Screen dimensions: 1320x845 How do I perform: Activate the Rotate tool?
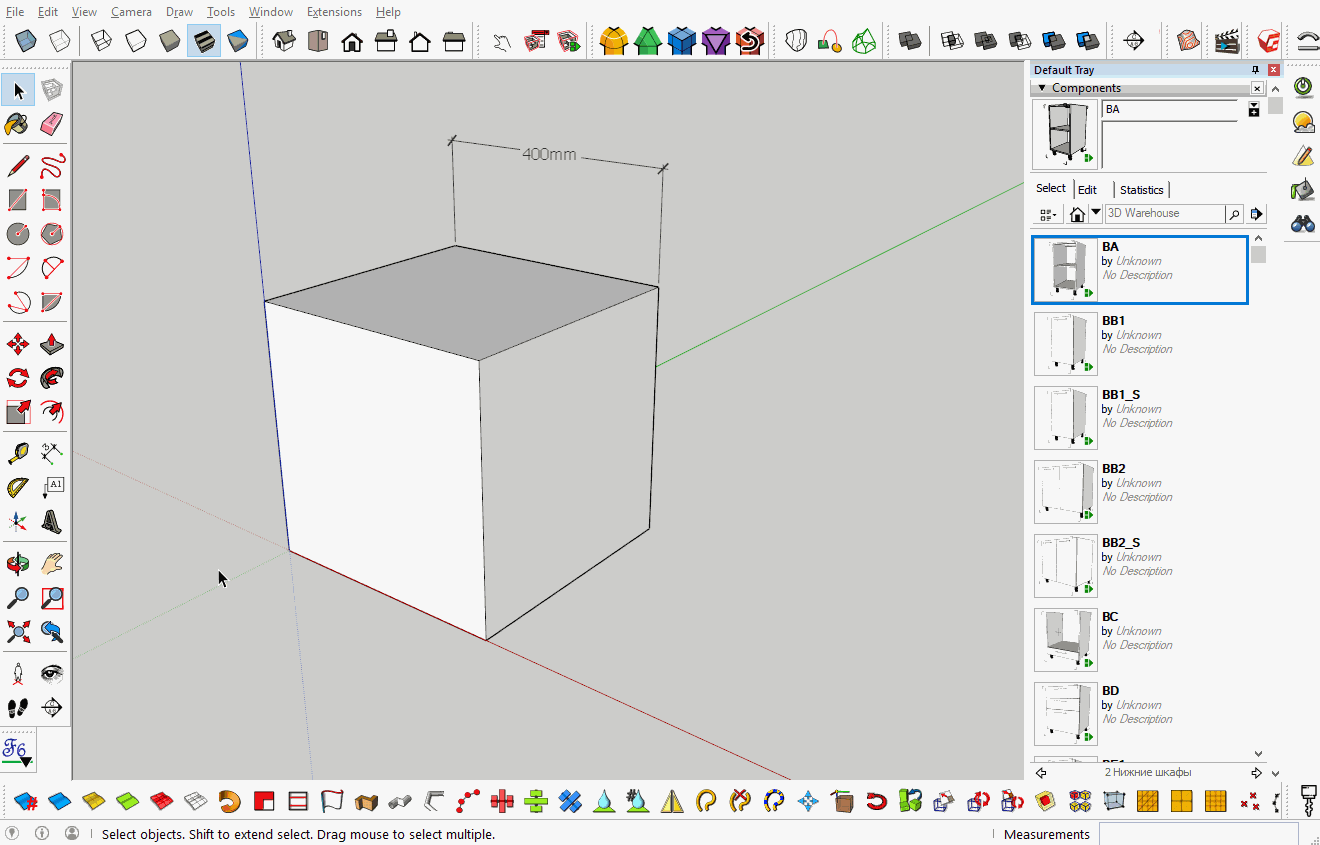click(18, 377)
